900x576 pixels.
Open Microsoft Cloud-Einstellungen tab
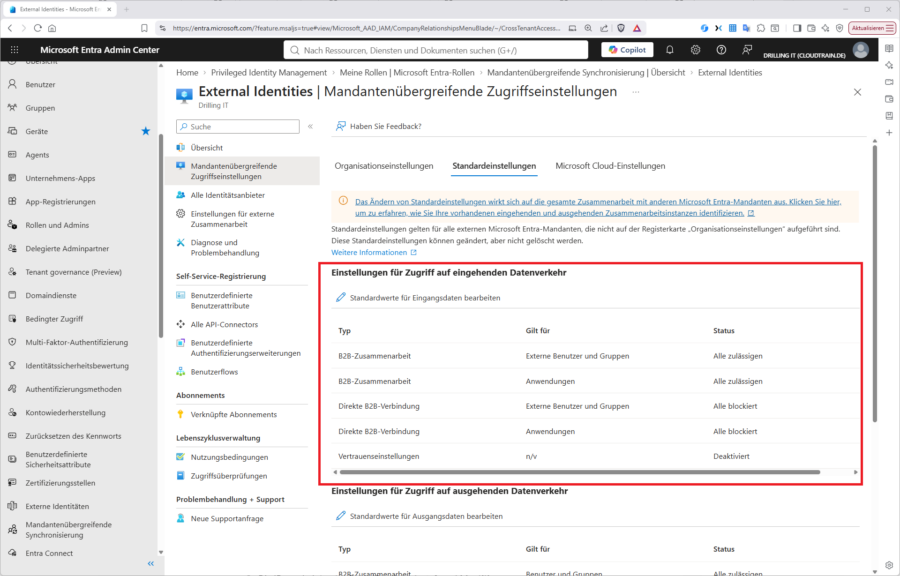point(610,166)
